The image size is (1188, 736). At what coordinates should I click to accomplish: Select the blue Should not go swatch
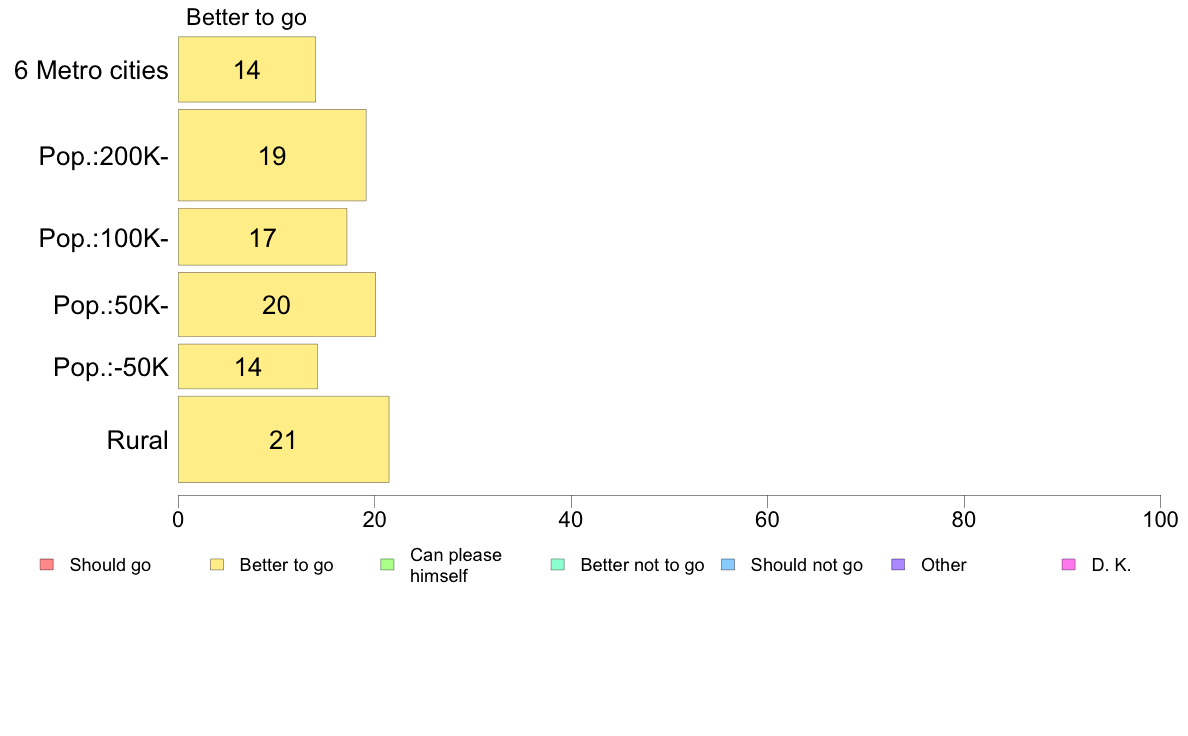[x=728, y=565]
